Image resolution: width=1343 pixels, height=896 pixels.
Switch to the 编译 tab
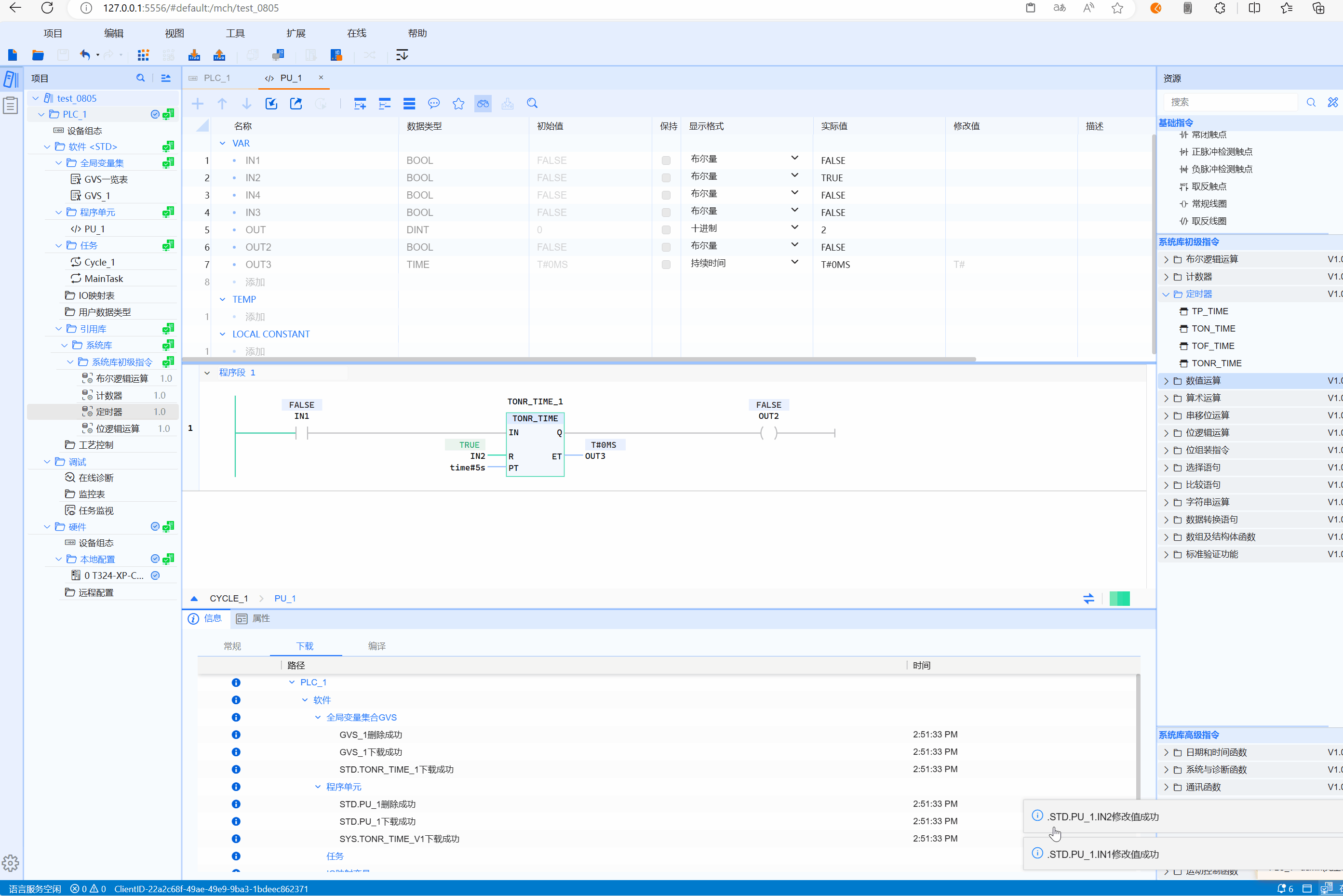pyautogui.click(x=376, y=646)
